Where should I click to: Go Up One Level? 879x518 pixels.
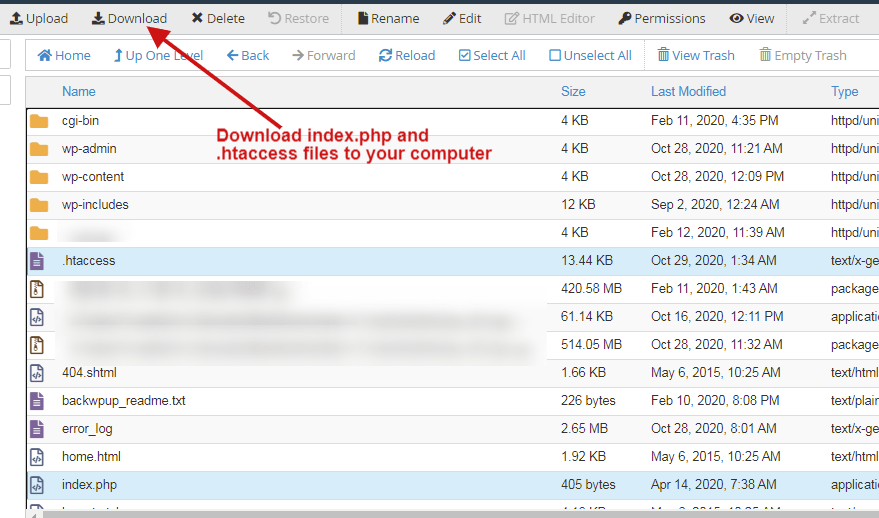pyautogui.click(x=158, y=56)
